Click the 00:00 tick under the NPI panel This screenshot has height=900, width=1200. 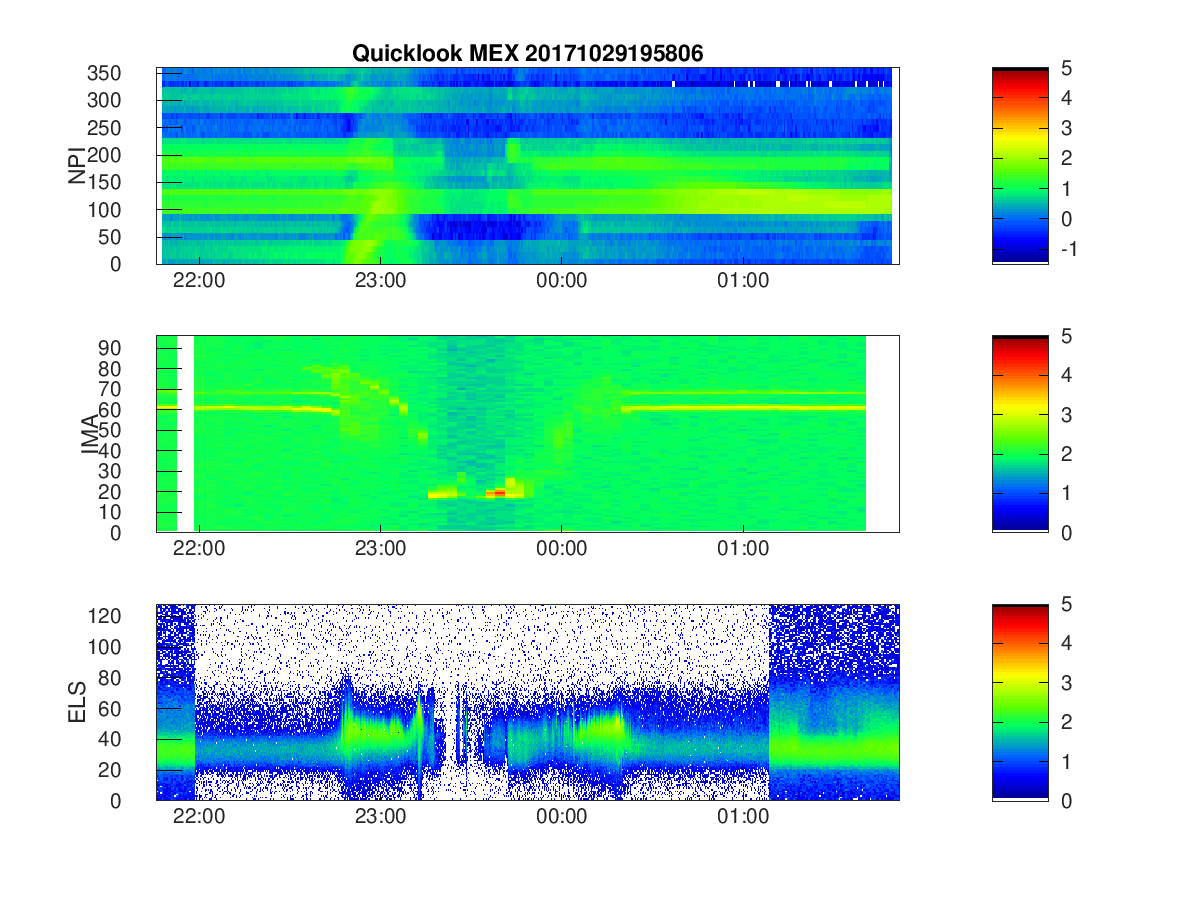(562, 280)
